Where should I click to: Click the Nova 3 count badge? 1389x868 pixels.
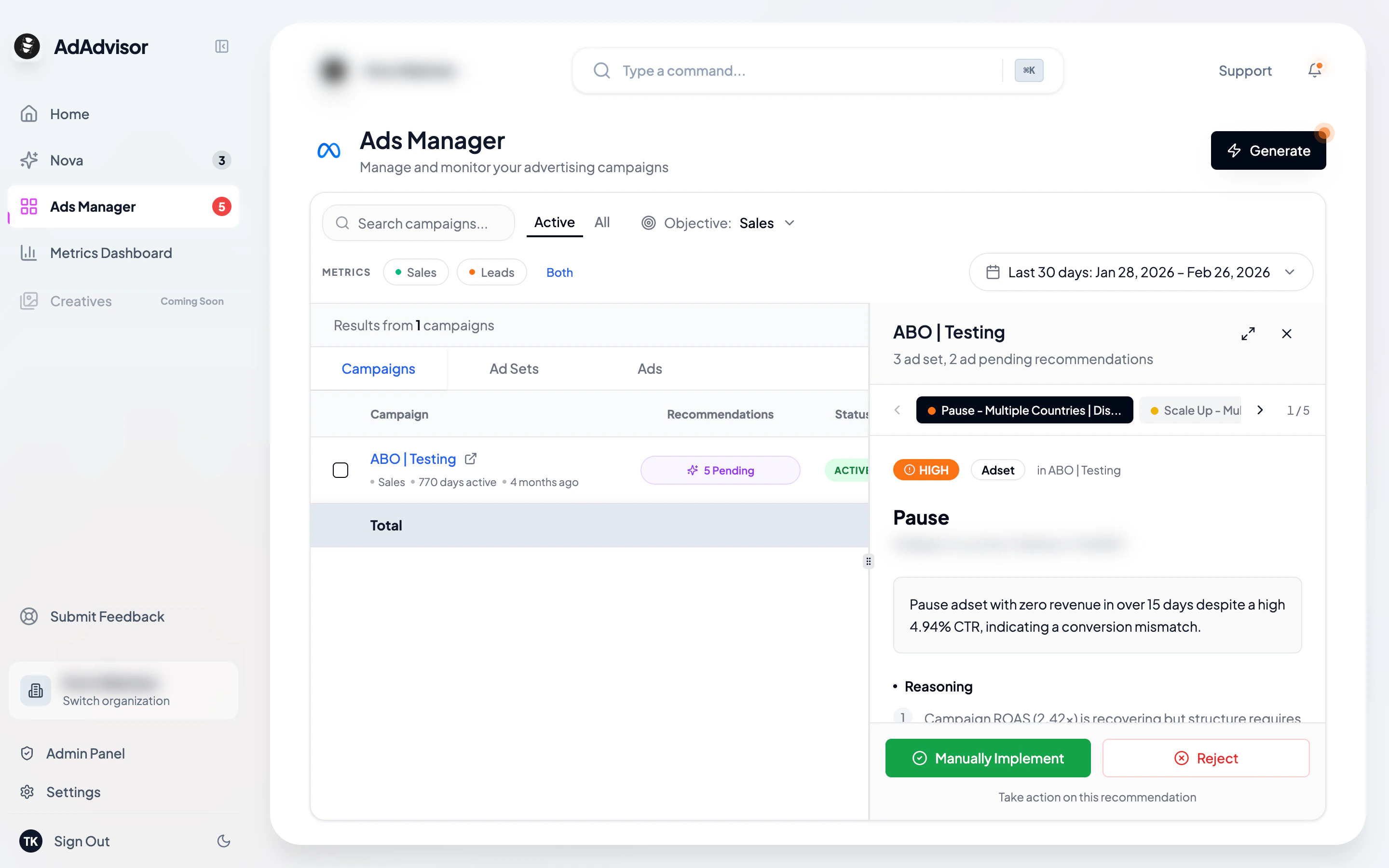pos(221,160)
